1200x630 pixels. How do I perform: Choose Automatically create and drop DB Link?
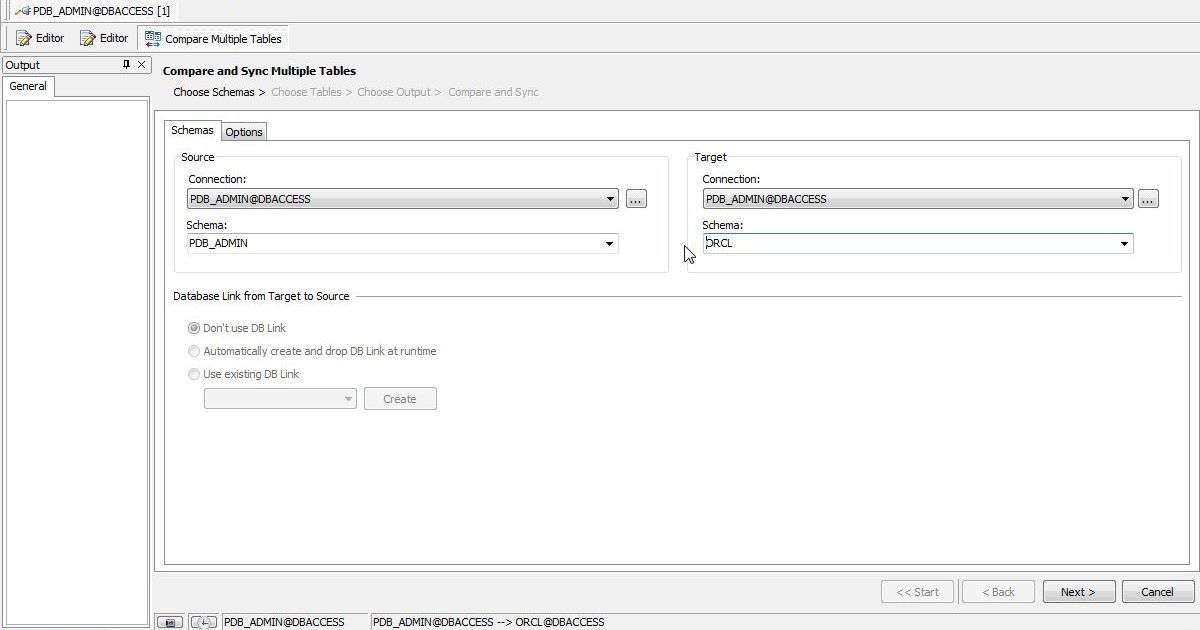[x=194, y=351]
